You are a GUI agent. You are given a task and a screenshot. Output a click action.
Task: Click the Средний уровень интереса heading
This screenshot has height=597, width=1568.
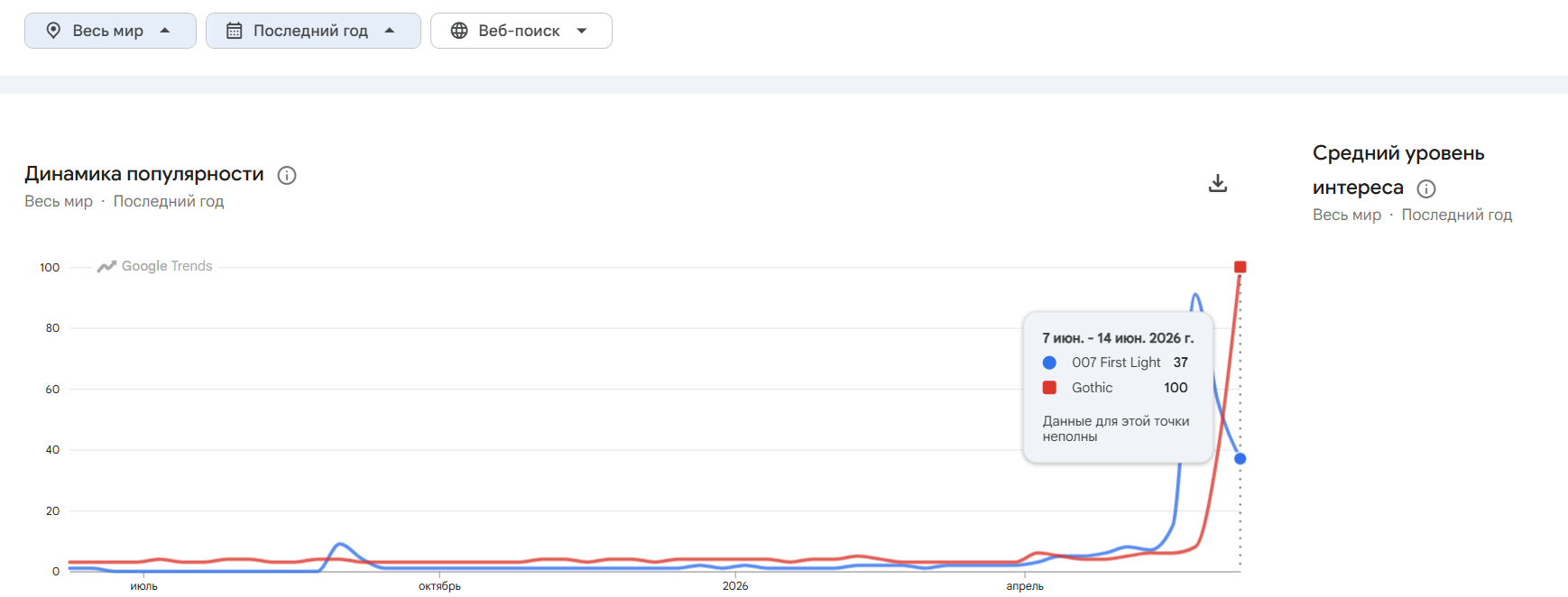click(1398, 170)
